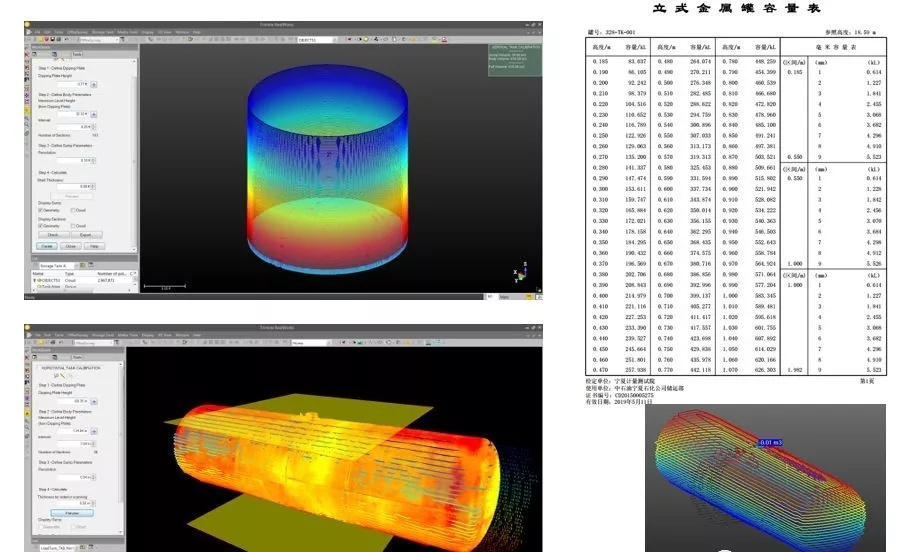Open OfficeSurvey mode dropdown in upper toolbar
The width and height of the screenshot is (922, 552).
coord(100,40)
